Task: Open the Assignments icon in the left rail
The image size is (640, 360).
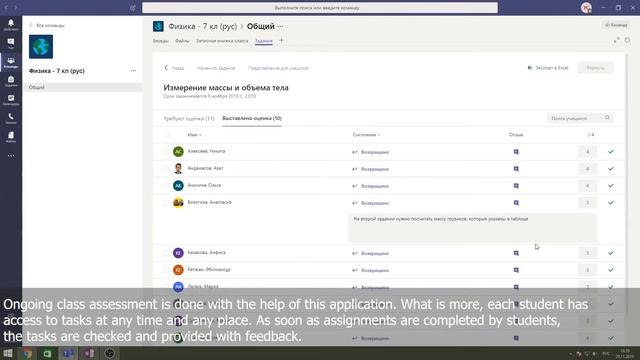Action: (x=11, y=81)
